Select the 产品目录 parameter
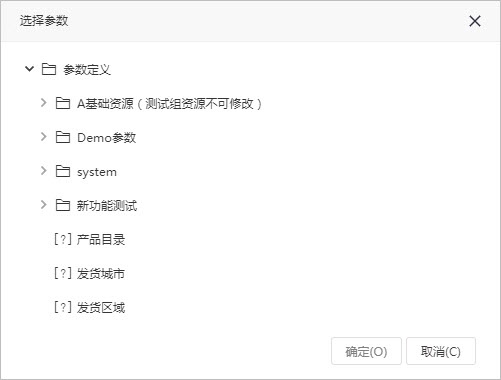Screen dimensions: 501x380 [101, 240]
